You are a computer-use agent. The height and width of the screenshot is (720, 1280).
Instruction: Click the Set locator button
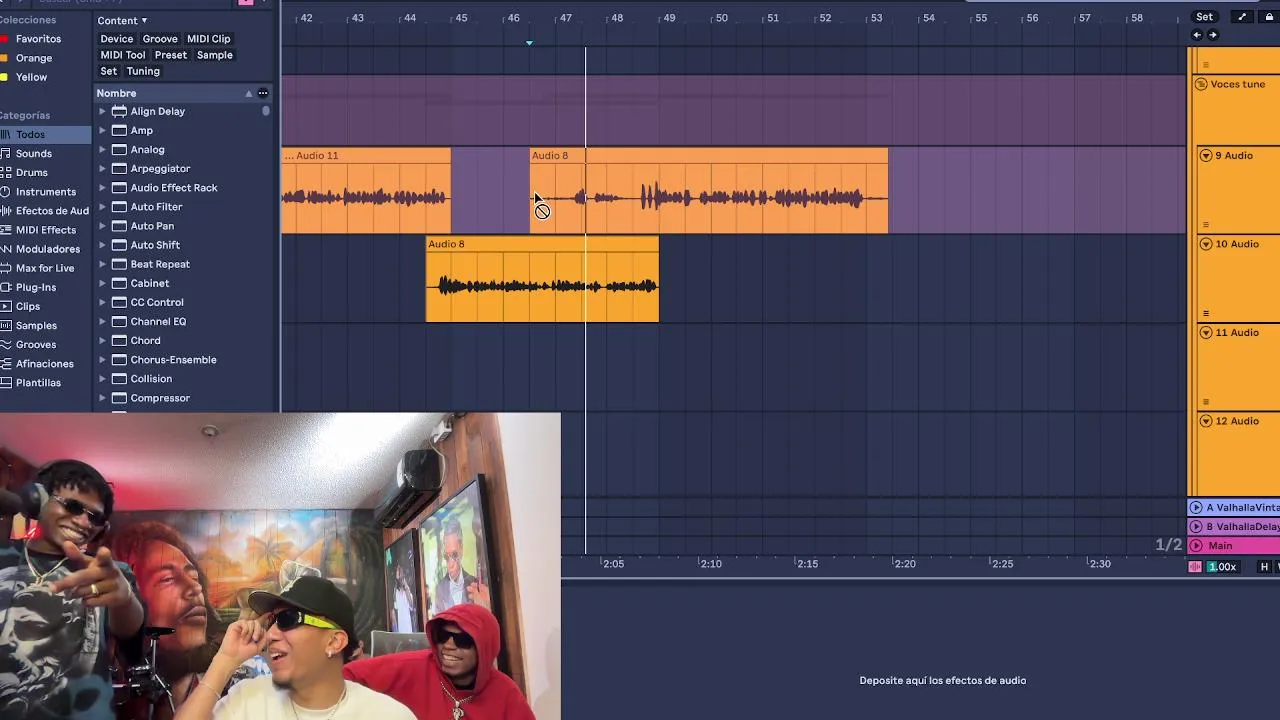pos(1205,17)
